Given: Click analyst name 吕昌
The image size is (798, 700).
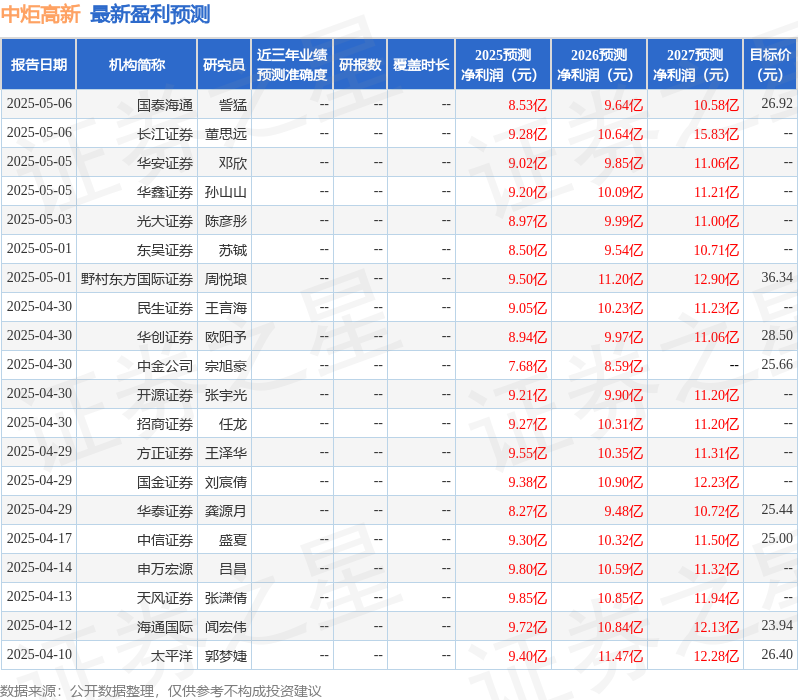Looking at the screenshot, I should (x=233, y=569).
